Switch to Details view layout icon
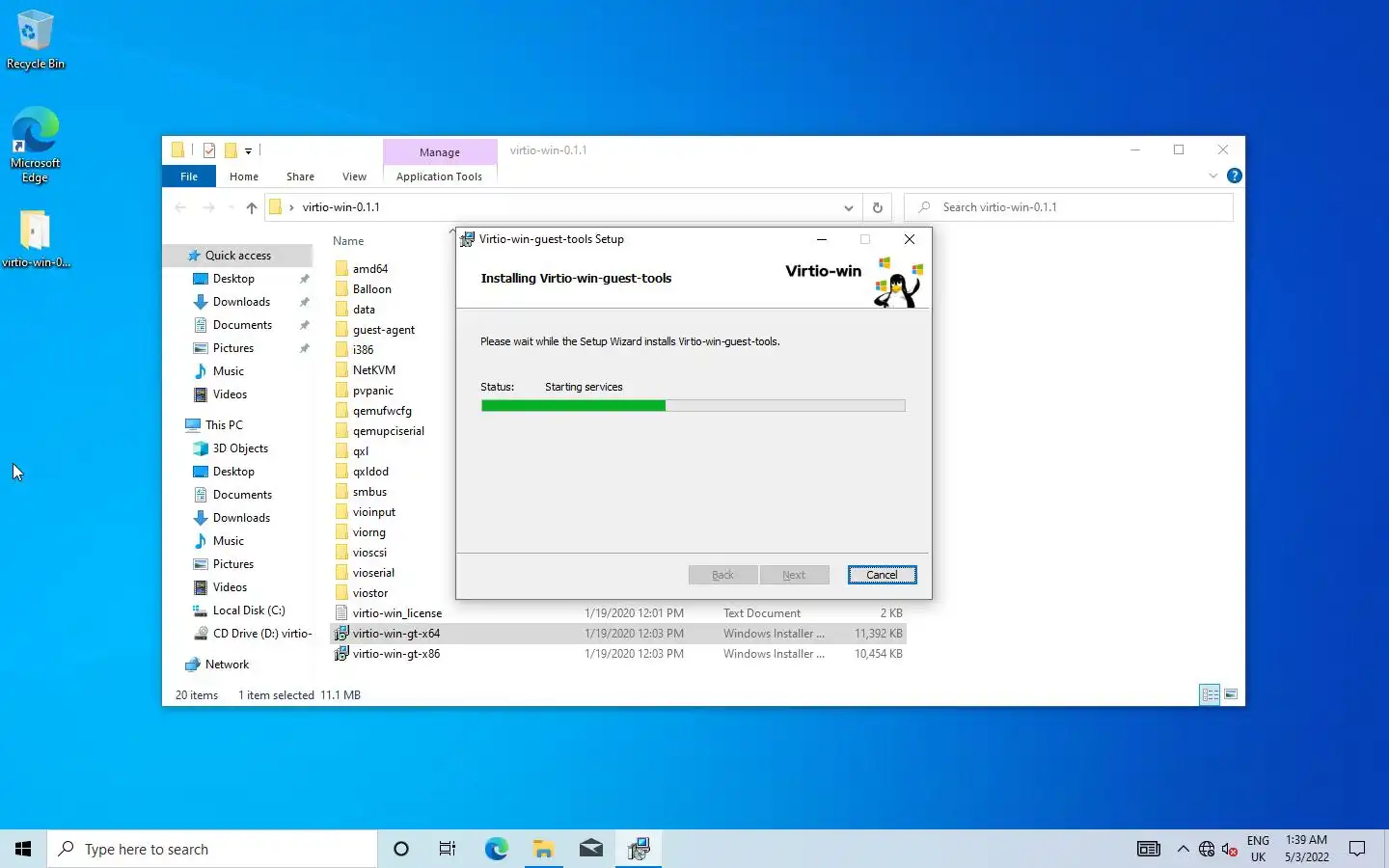The height and width of the screenshot is (868, 1389). 1210,694
